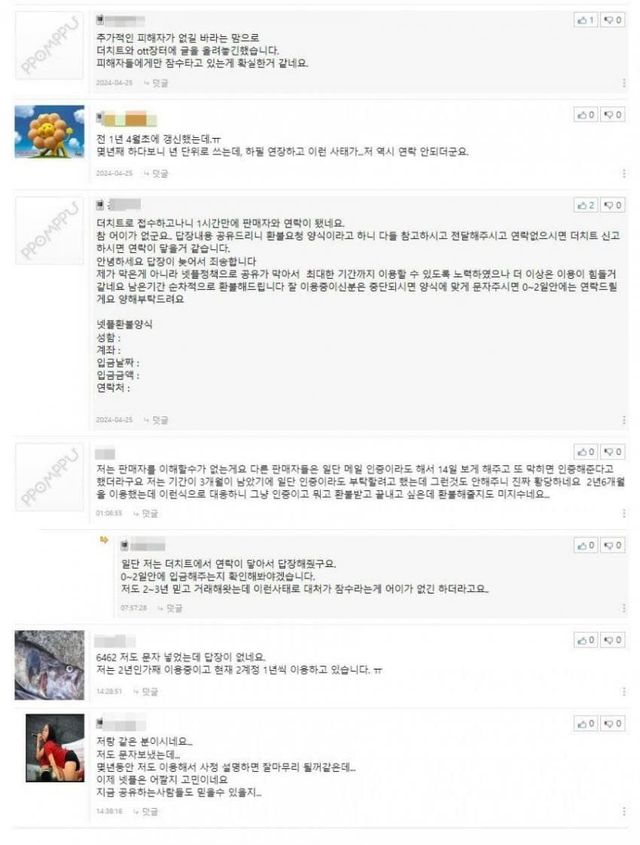
Task: Upvote the first comment with 1 like
Action: click(586, 20)
